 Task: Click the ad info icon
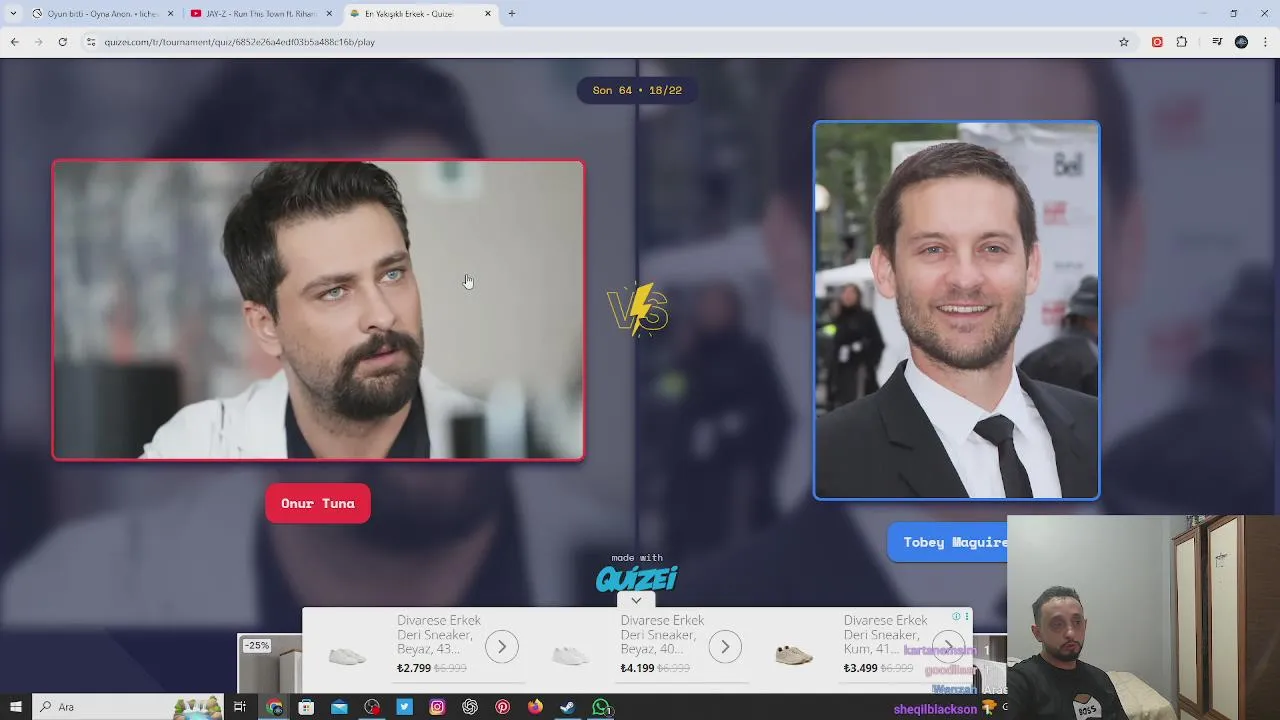tap(956, 616)
